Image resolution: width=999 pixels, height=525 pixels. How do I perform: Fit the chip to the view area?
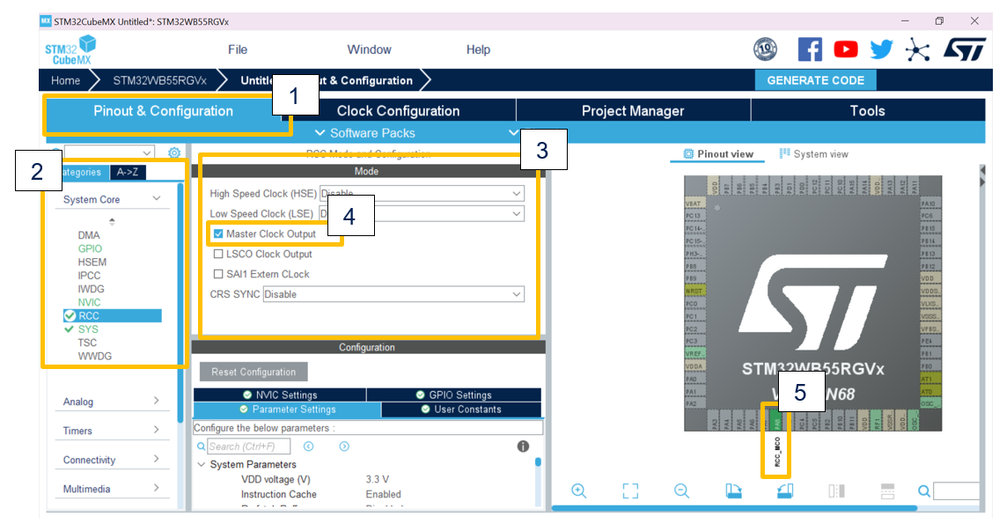coord(630,491)
